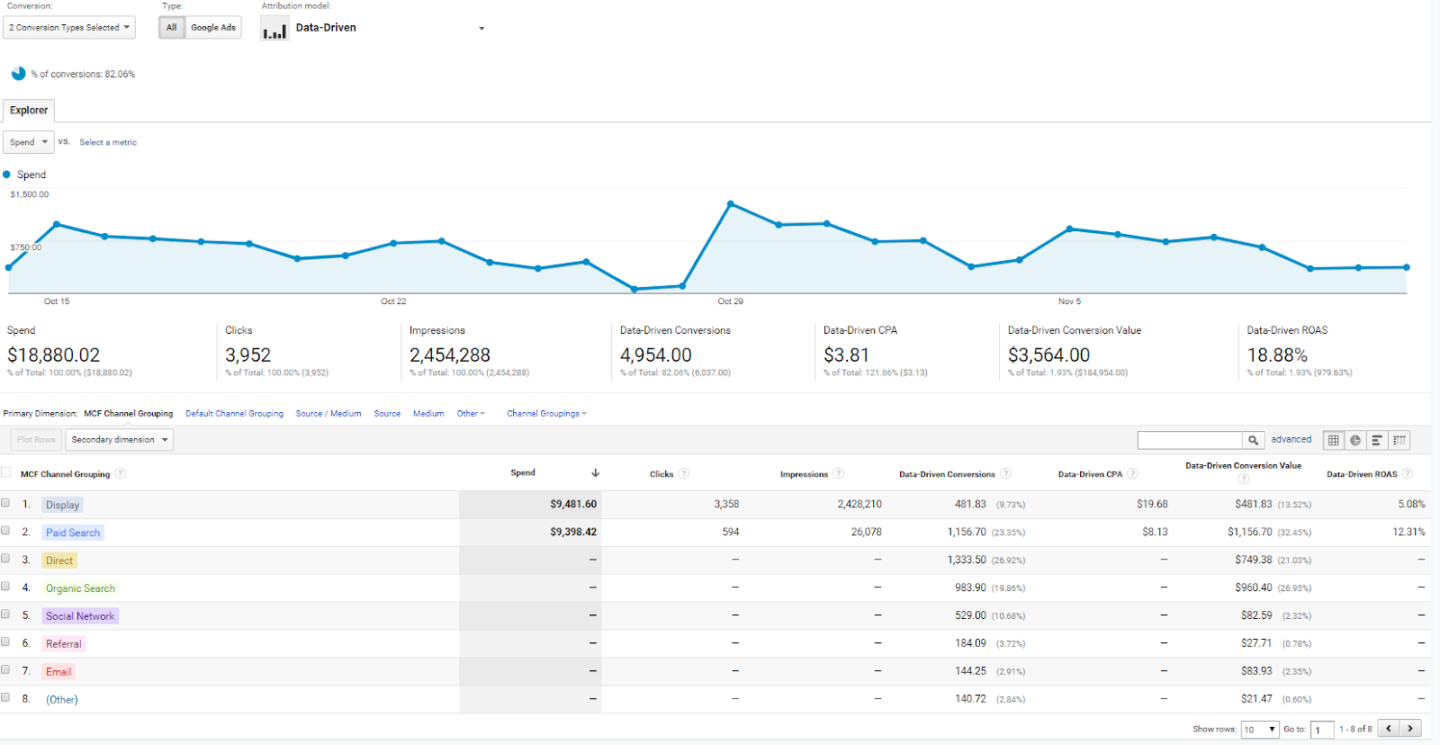Viewport: 1440px width, 745px height.
Task: Click the Data-Driven Conversions column help icon
Action: (x=1007, y=473)
